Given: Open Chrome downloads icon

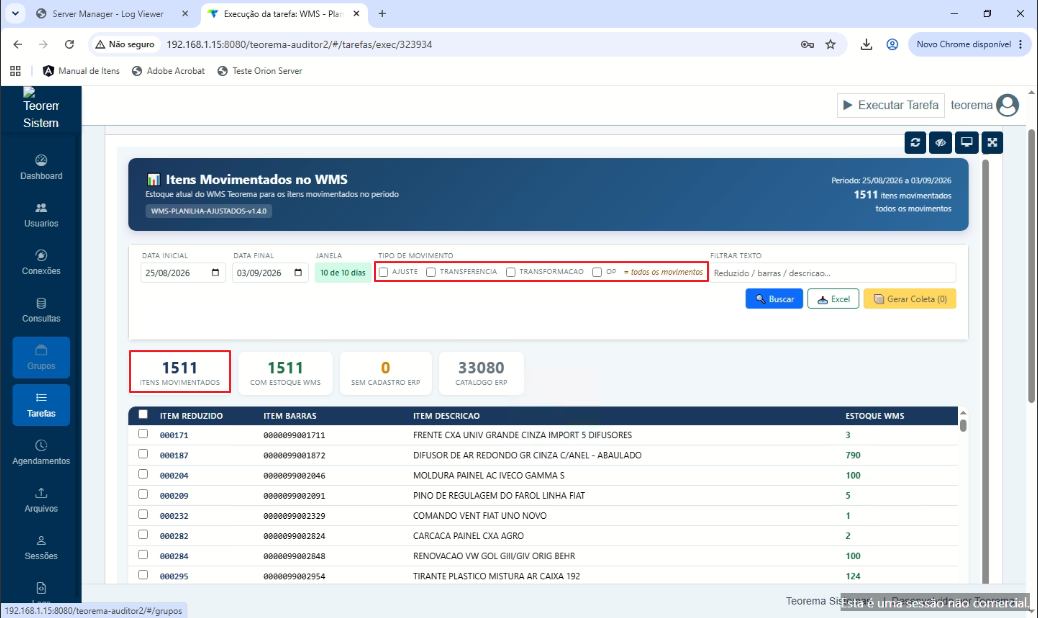Looking at the screenshot, I should pos(866,44).
